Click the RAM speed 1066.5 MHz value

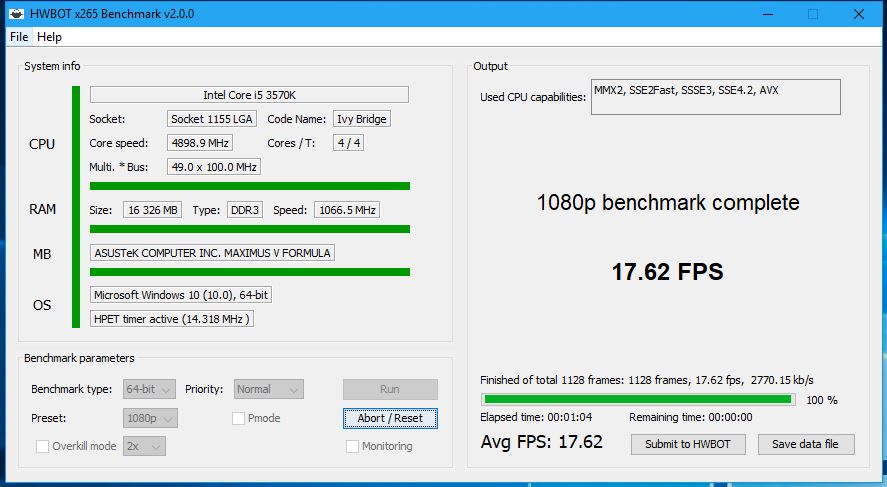pos(347,210)
